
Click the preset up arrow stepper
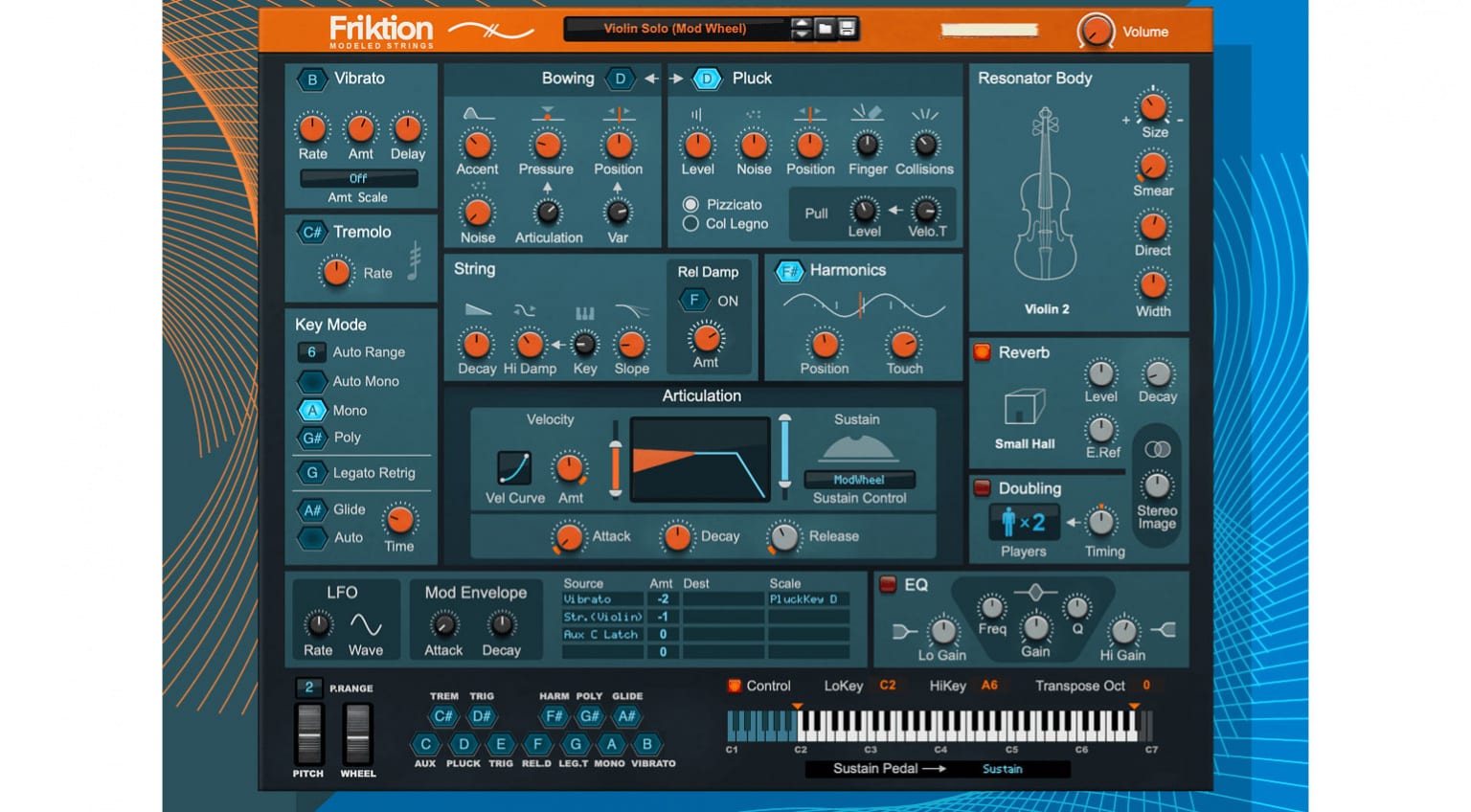point(802,23)
